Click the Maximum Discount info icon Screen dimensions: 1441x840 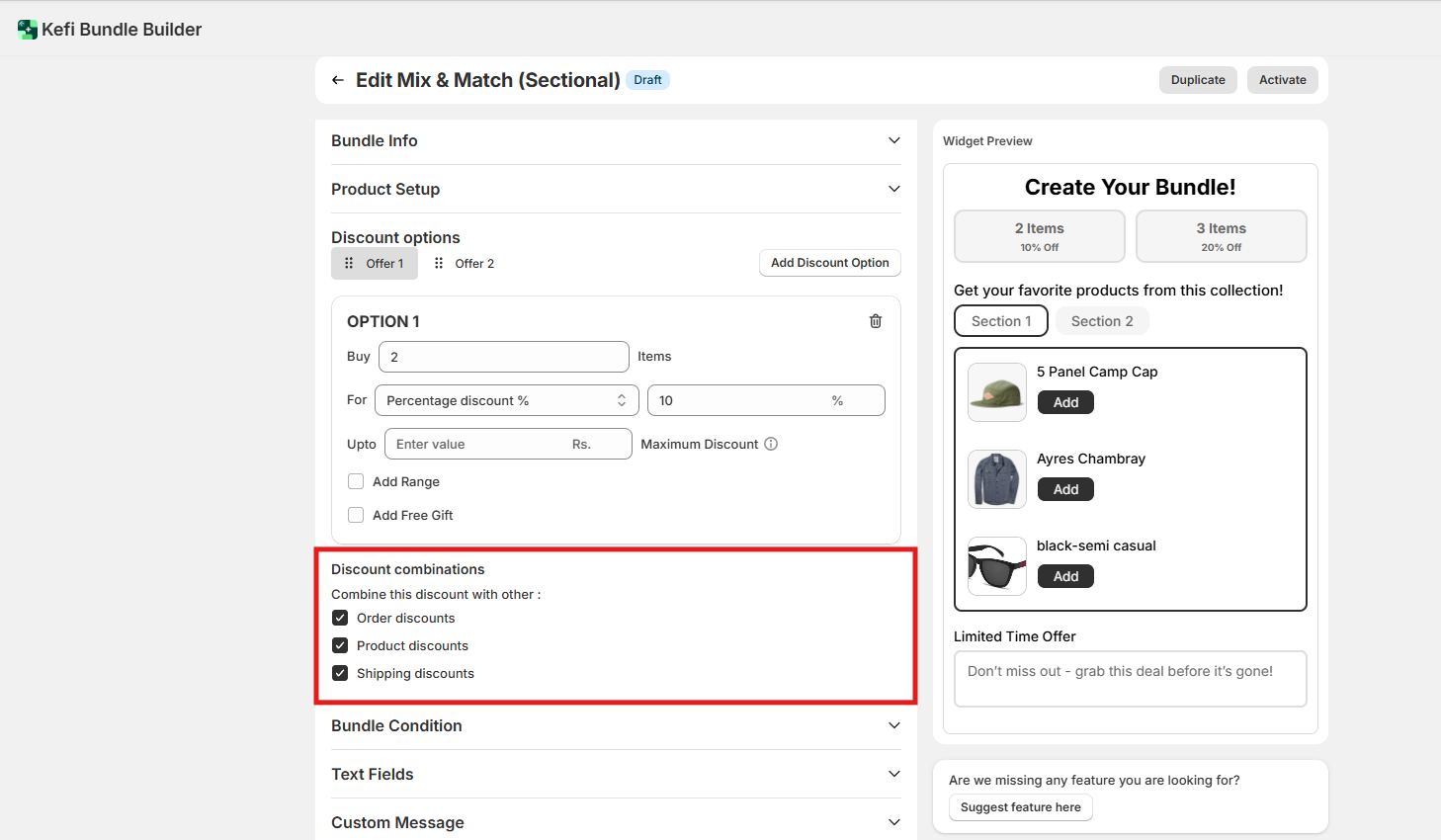tap(771, 445)
